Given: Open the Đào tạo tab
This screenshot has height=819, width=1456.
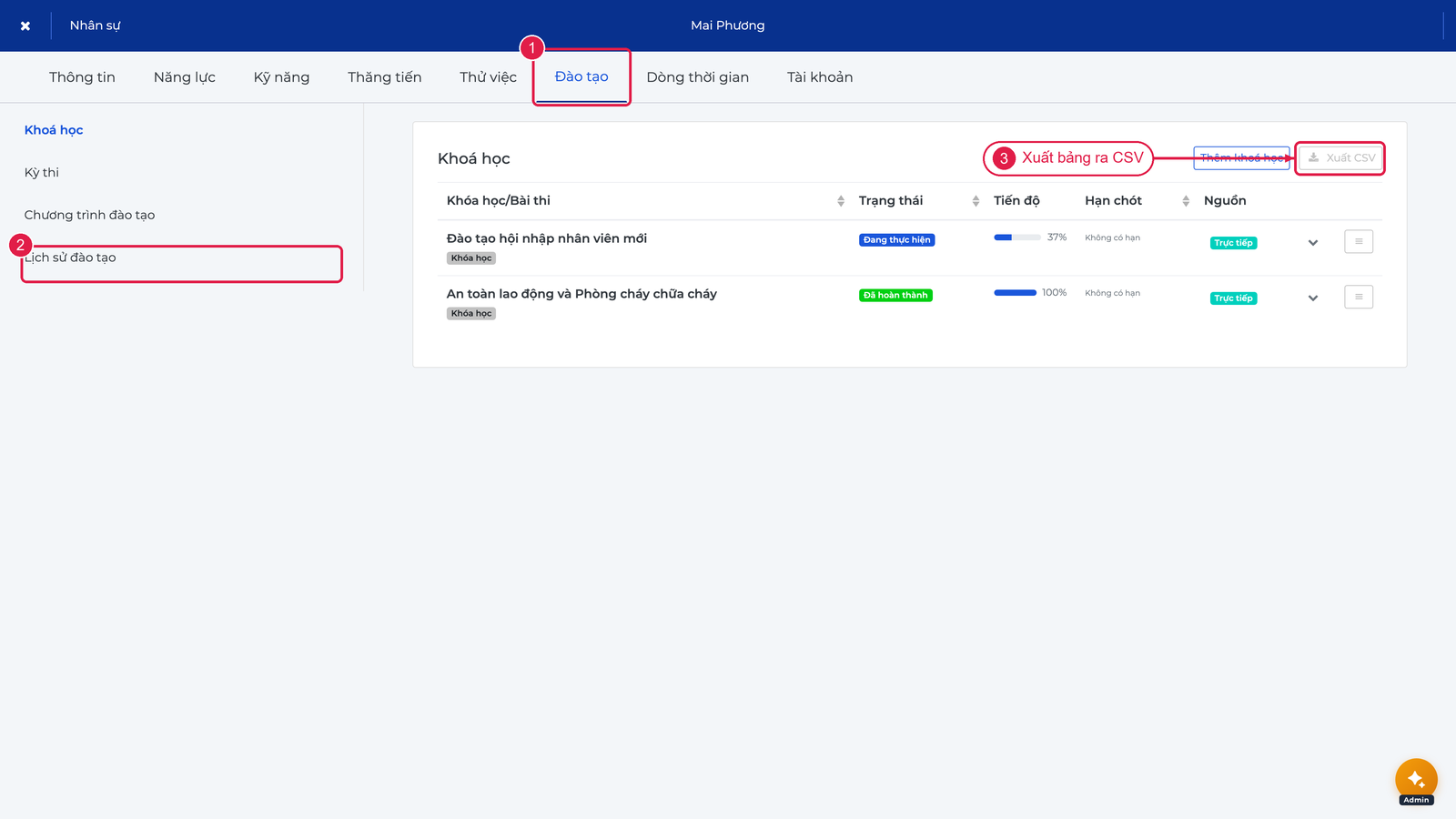Looking at the screenshot, I should coord(581,77).
